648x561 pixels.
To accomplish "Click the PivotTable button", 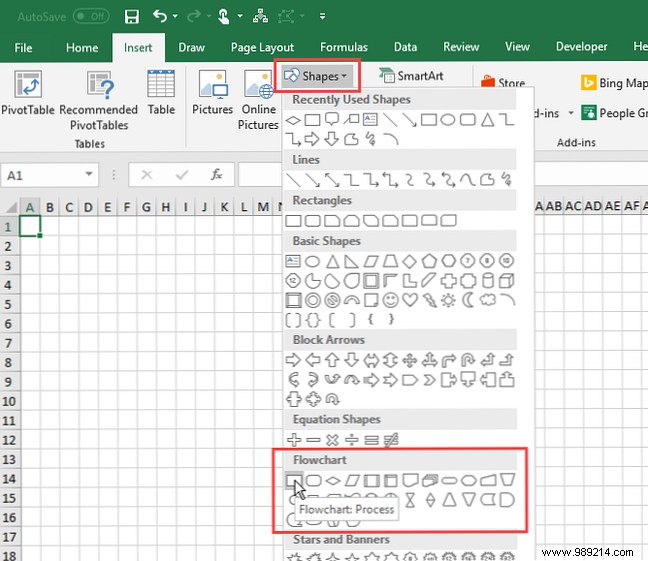I will point(28,93).
